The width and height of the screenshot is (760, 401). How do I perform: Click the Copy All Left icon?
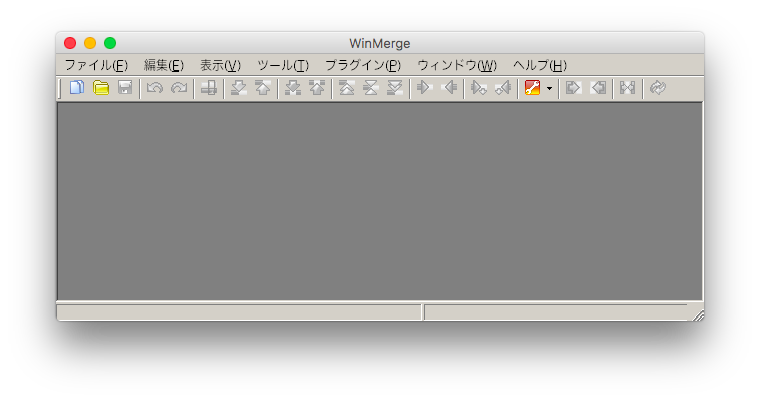598,88
